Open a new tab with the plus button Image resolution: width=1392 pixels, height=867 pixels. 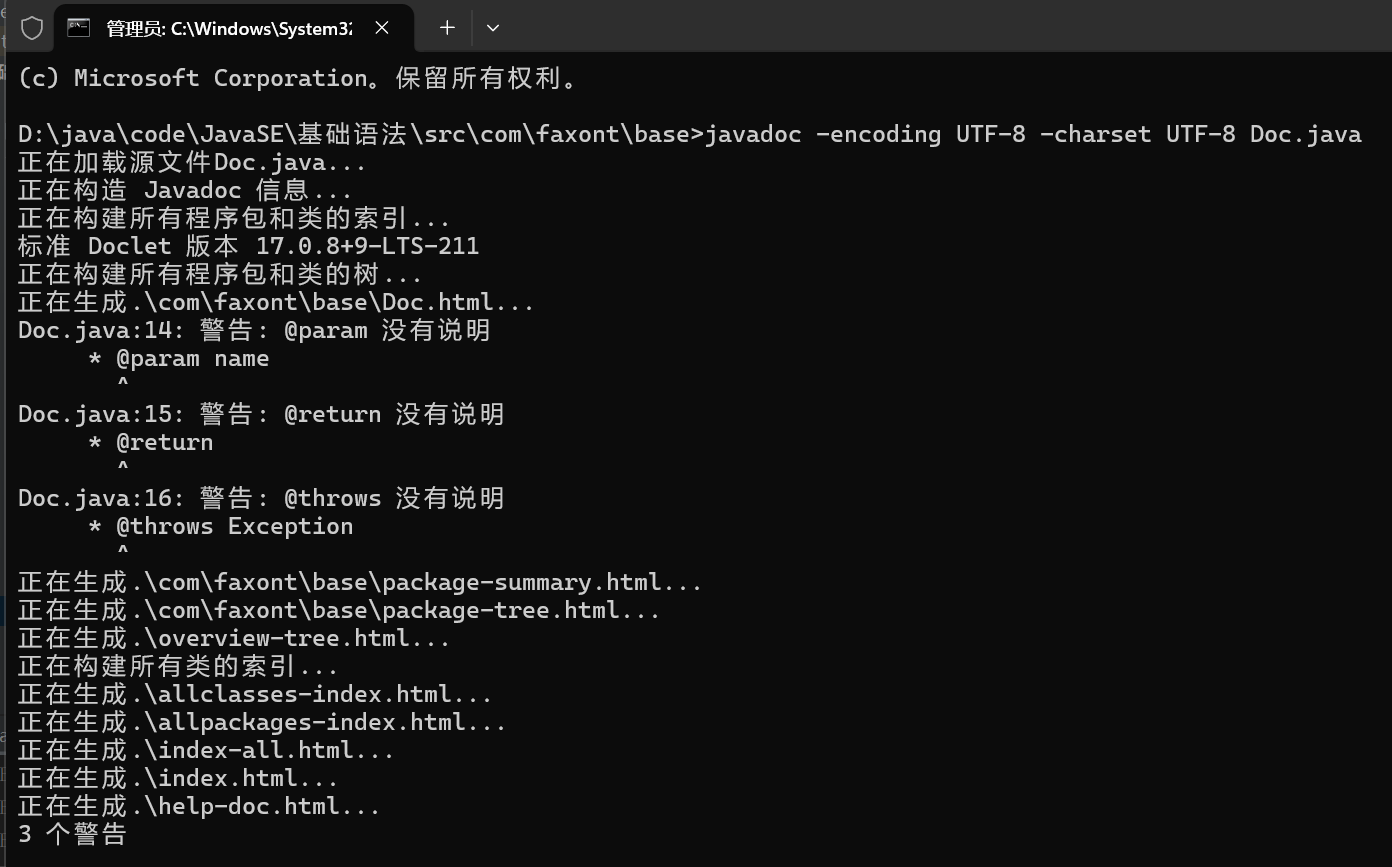pyautogui.click(x=447, y=28)
